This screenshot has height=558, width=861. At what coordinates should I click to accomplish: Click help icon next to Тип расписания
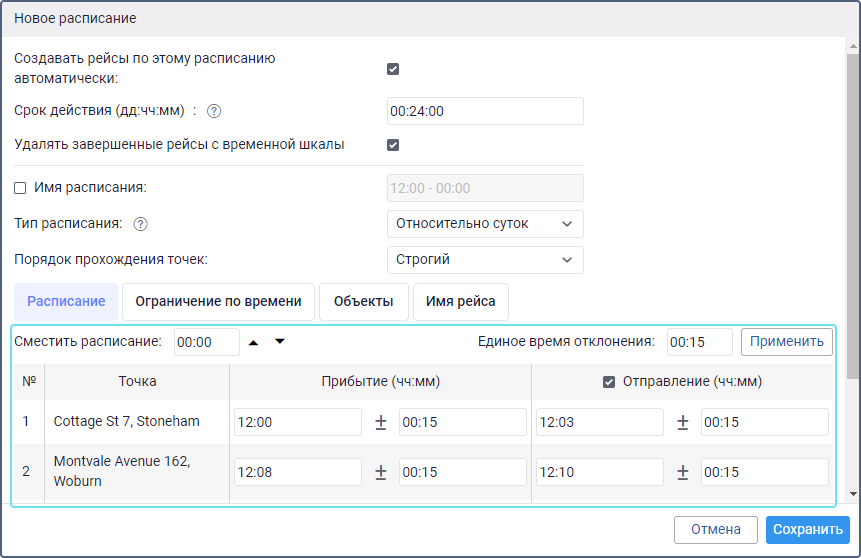[141, 224]
